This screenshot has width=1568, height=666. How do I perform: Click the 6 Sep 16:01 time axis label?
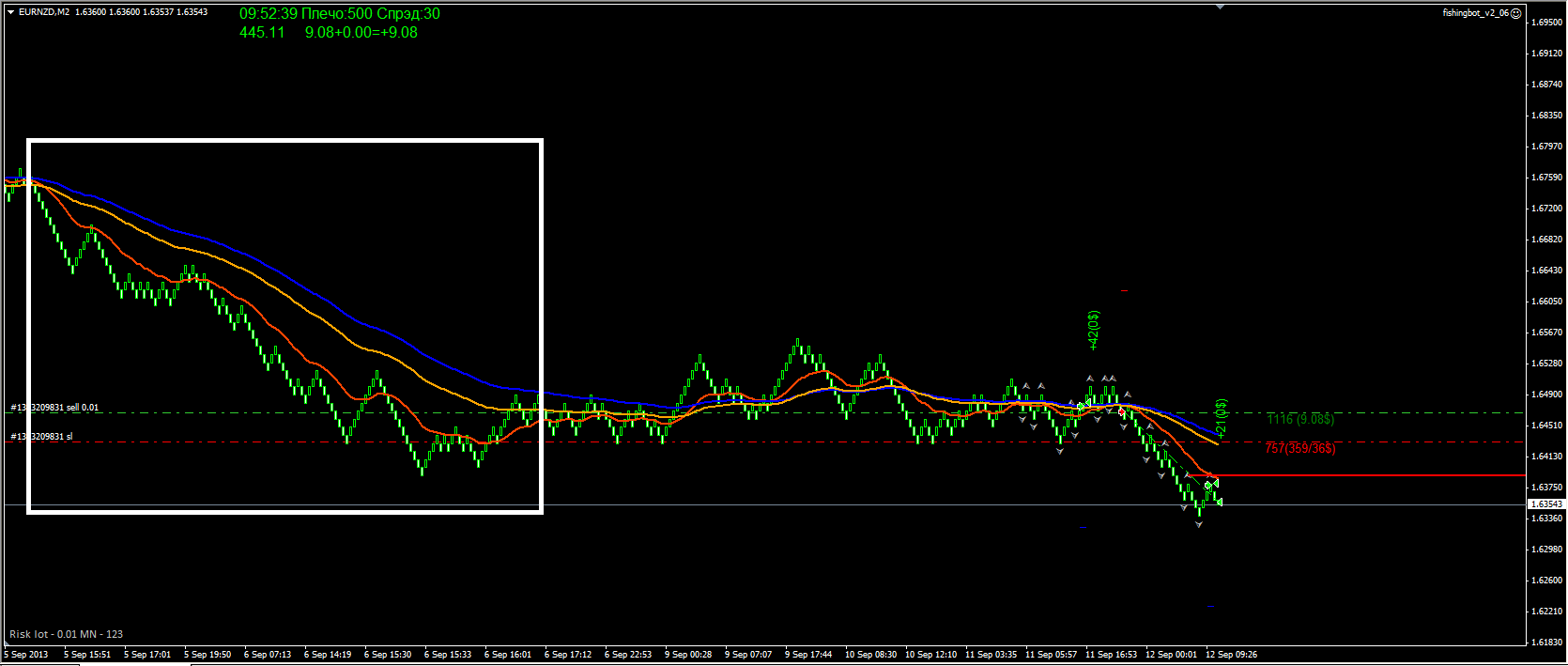(508, 654)
